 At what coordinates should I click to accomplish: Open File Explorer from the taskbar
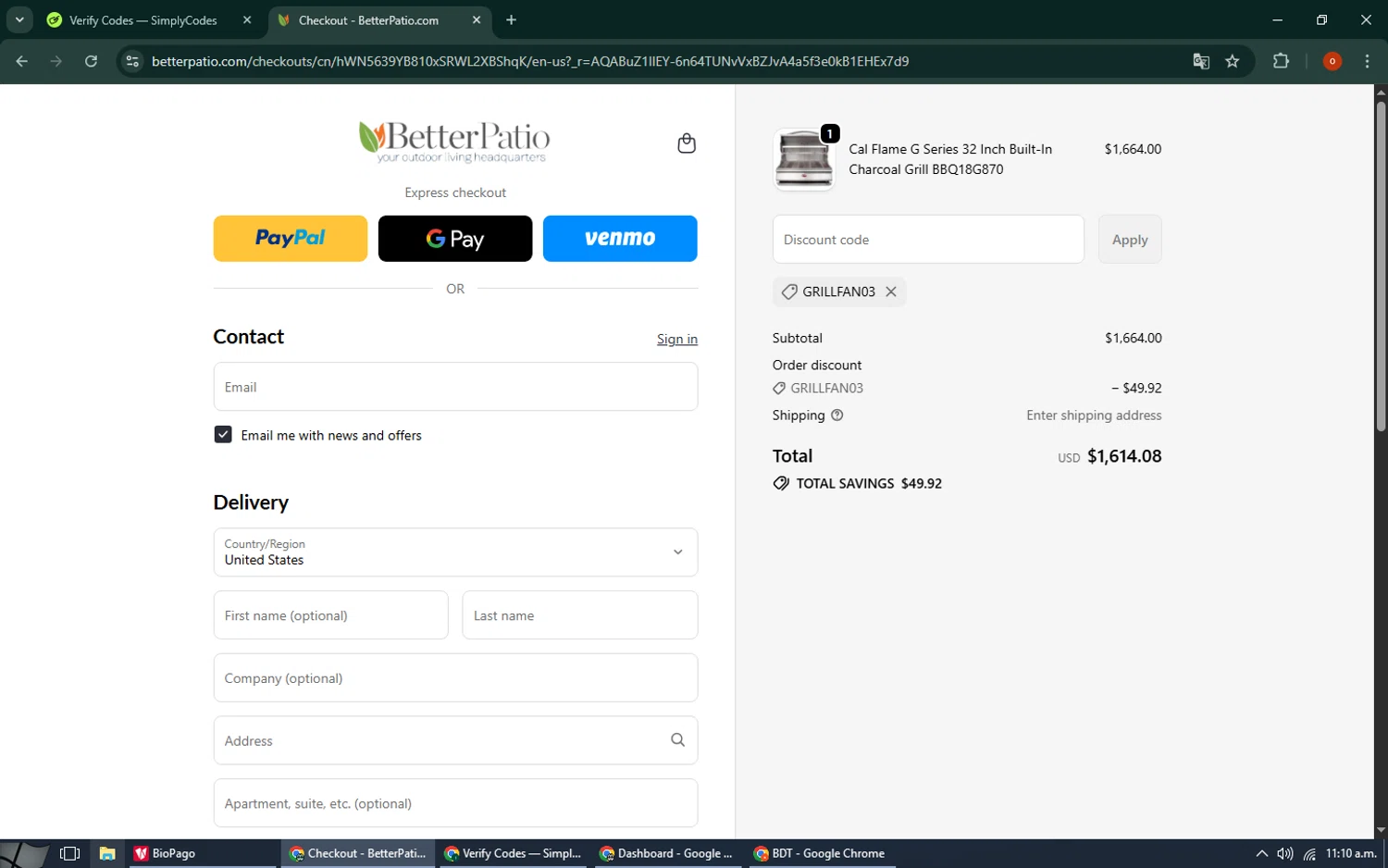pos(107,853)
